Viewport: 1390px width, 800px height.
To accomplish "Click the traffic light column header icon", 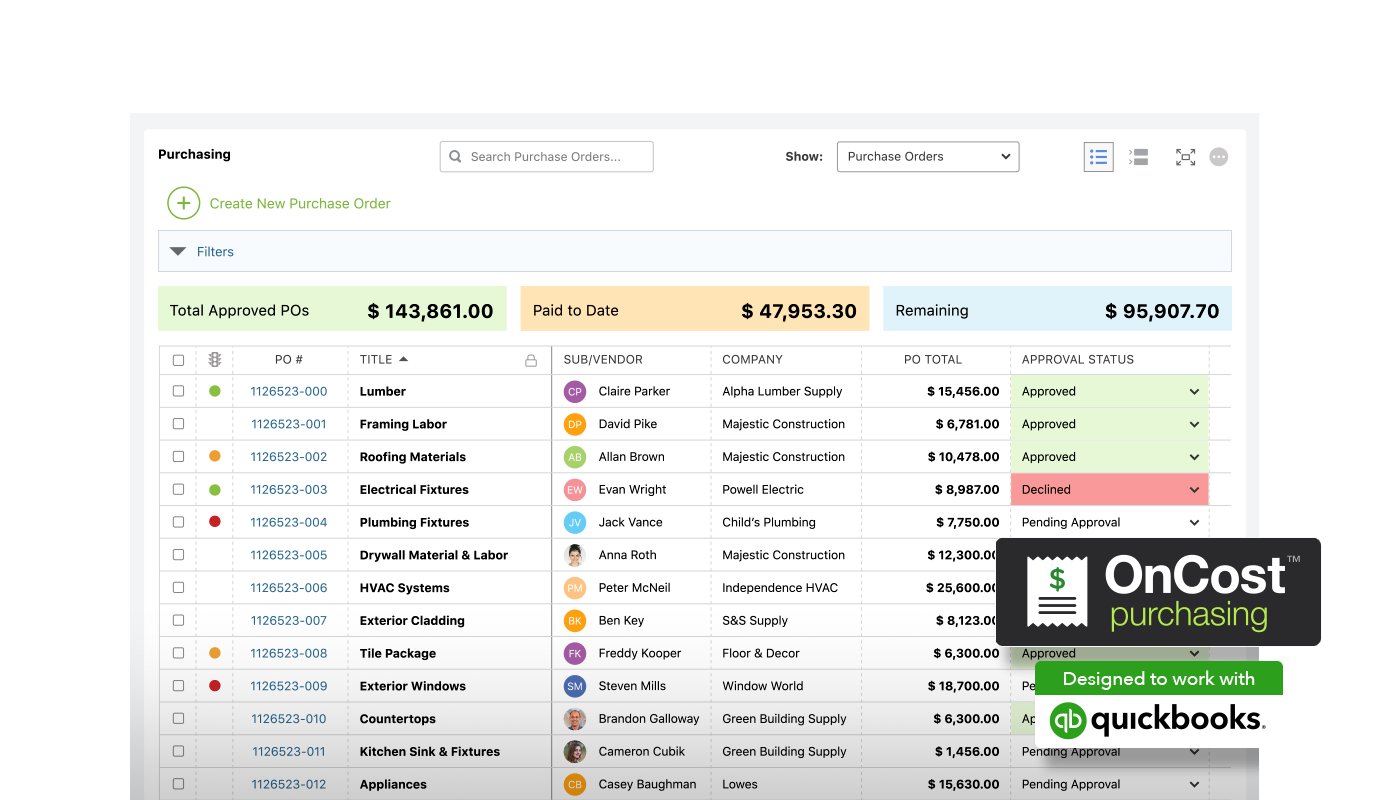I will pyautogui.click(x=214, y=360).
